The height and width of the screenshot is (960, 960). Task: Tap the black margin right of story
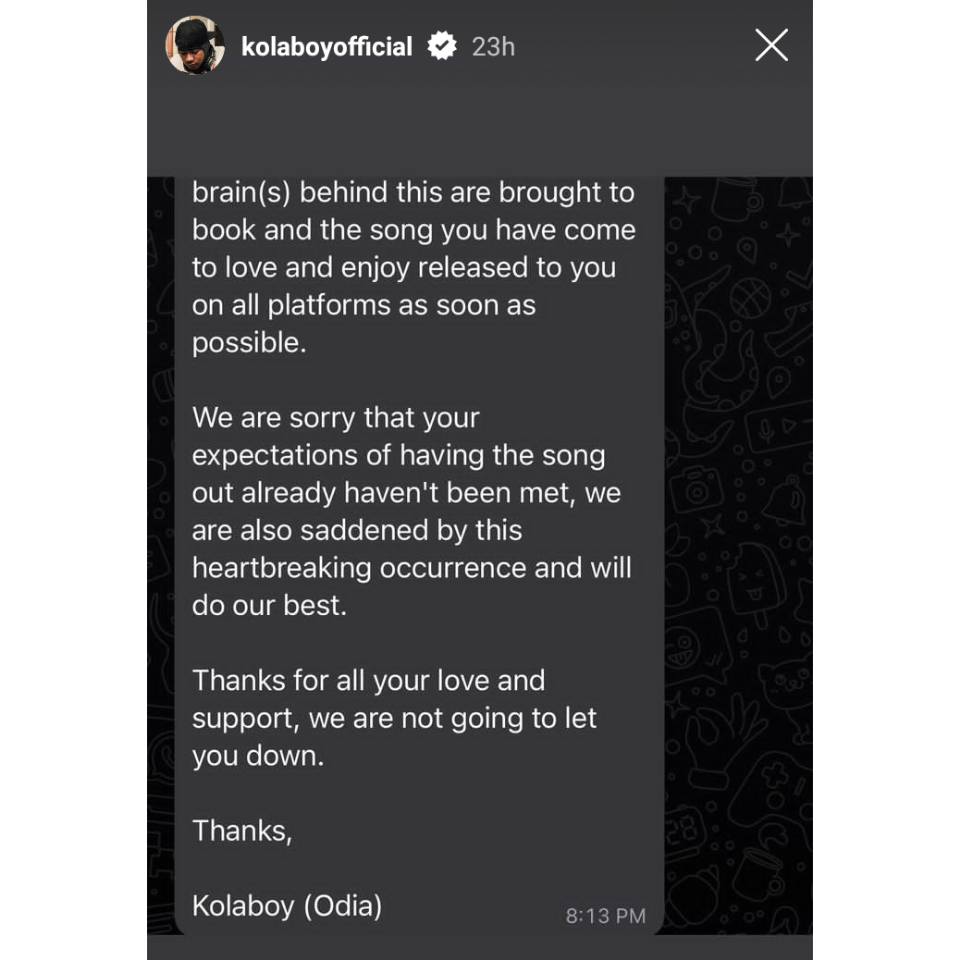[x=886, y=480]
